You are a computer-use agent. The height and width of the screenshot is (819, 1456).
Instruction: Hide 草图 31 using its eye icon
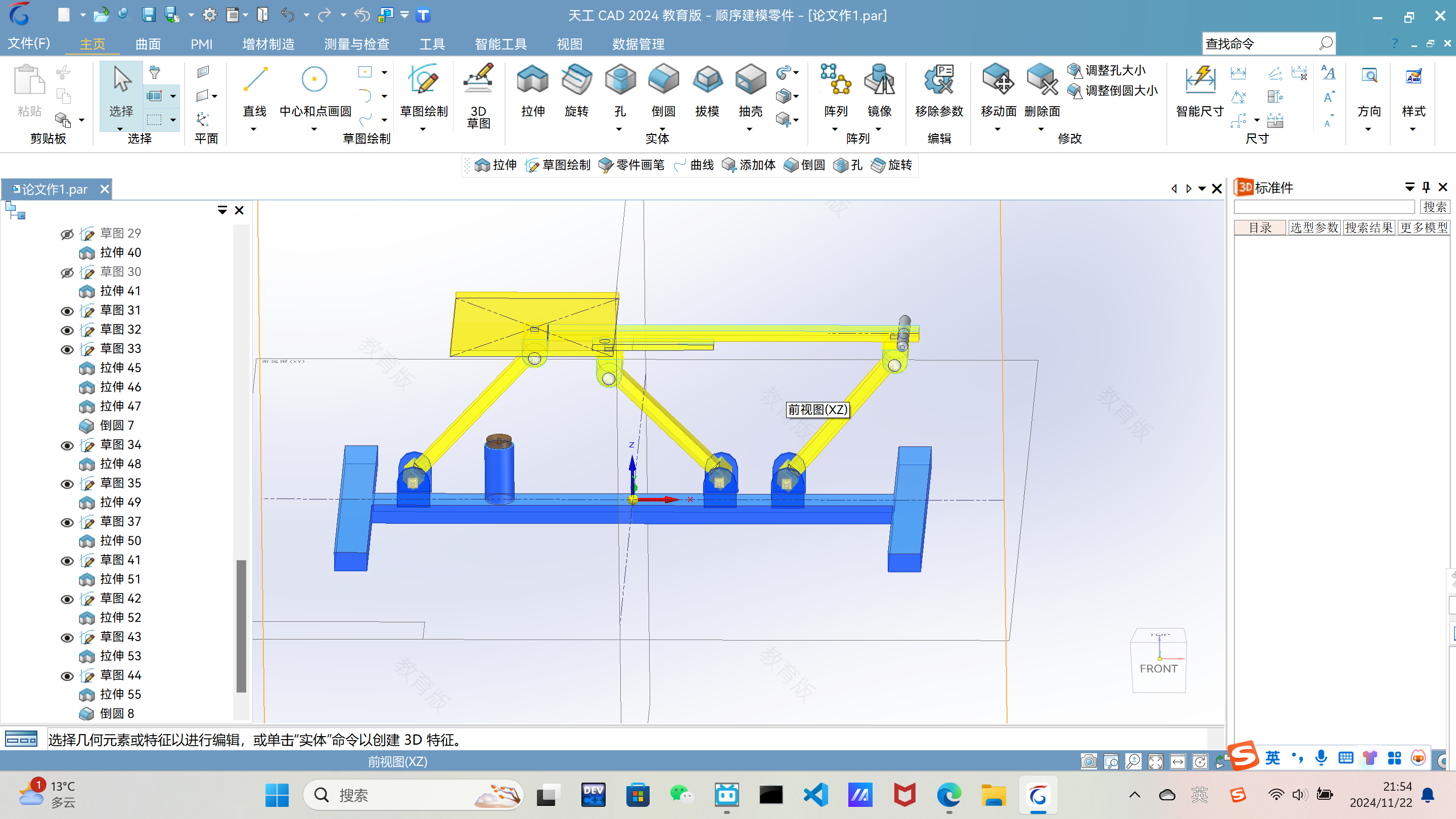[67, 311]
